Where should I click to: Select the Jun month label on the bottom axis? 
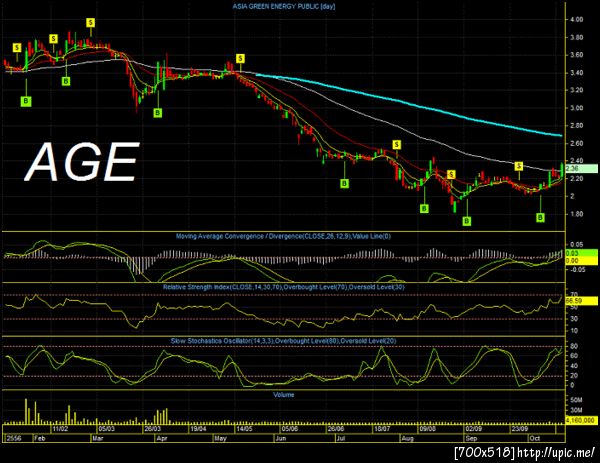pyautogui.click(x=281, y=438)
